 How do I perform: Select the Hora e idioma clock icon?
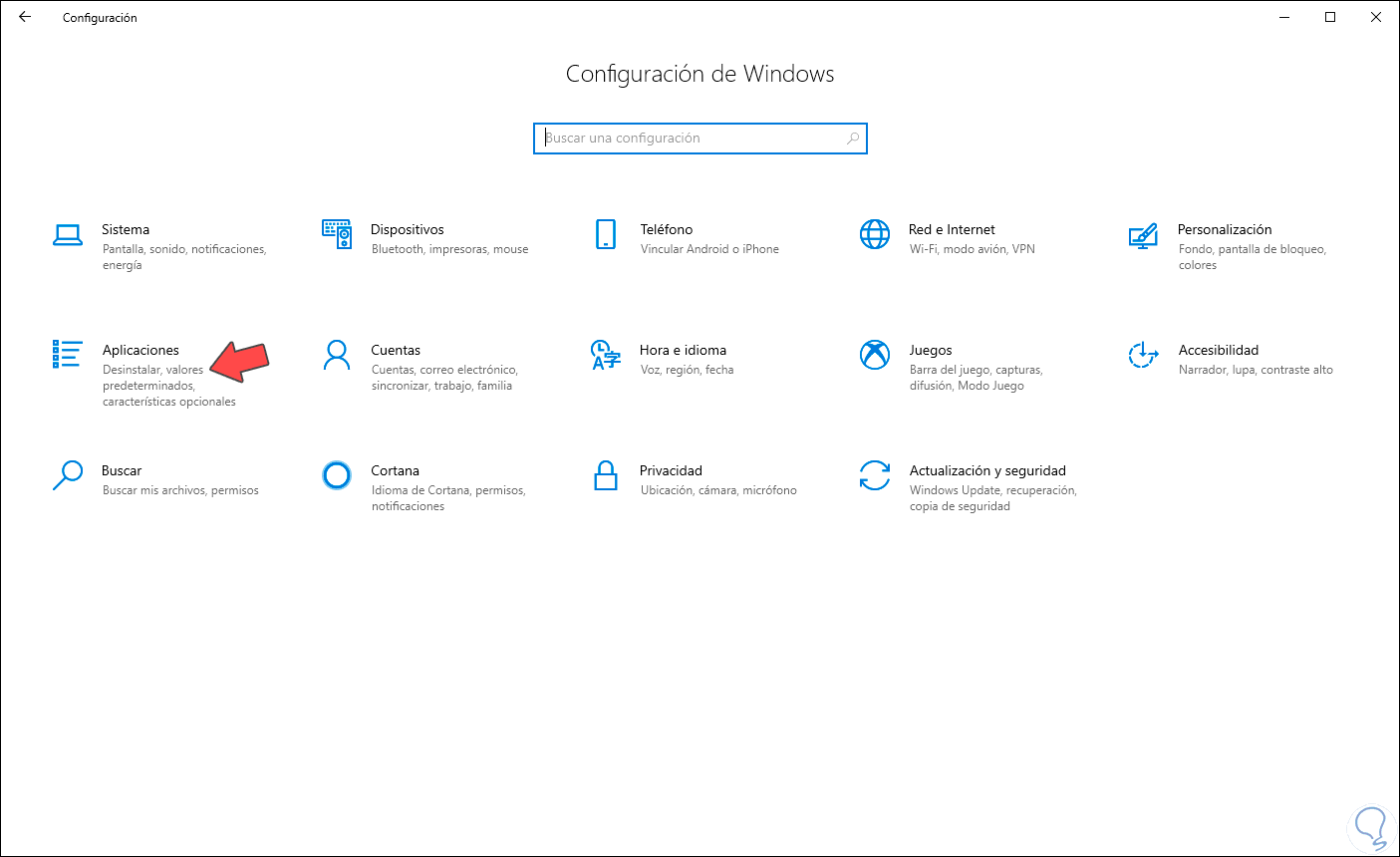click(606, 355)
